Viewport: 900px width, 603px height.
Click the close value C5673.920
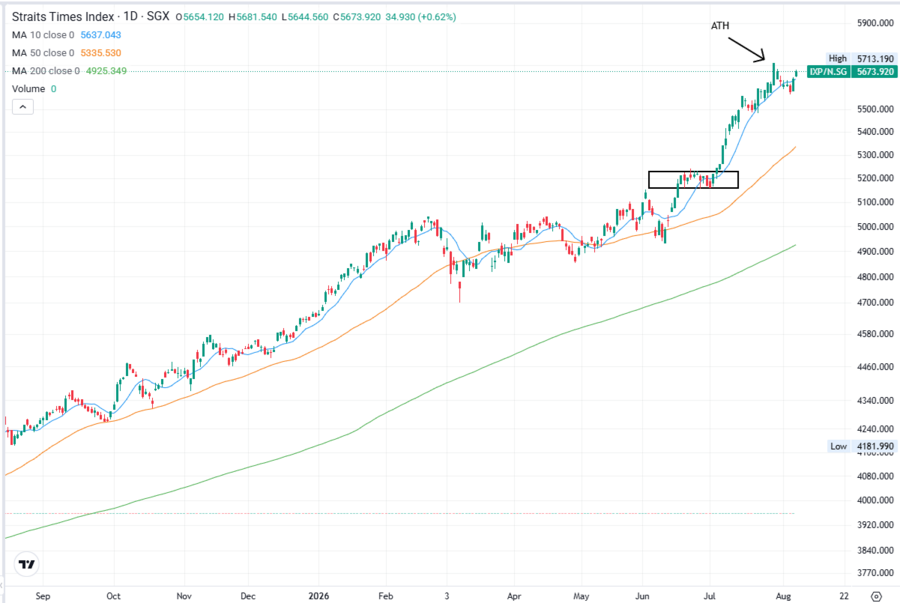pos(356,17)
